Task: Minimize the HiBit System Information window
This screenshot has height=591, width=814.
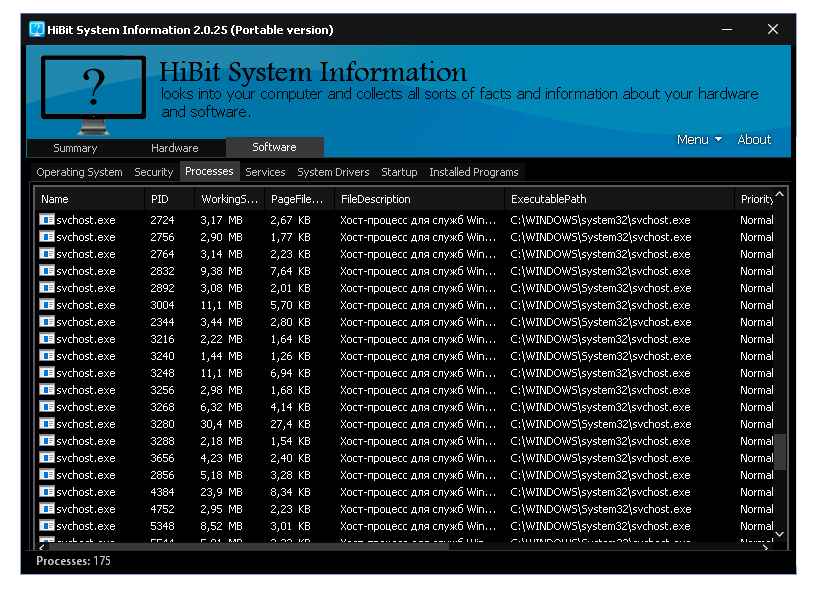Action: click(727, 30)
